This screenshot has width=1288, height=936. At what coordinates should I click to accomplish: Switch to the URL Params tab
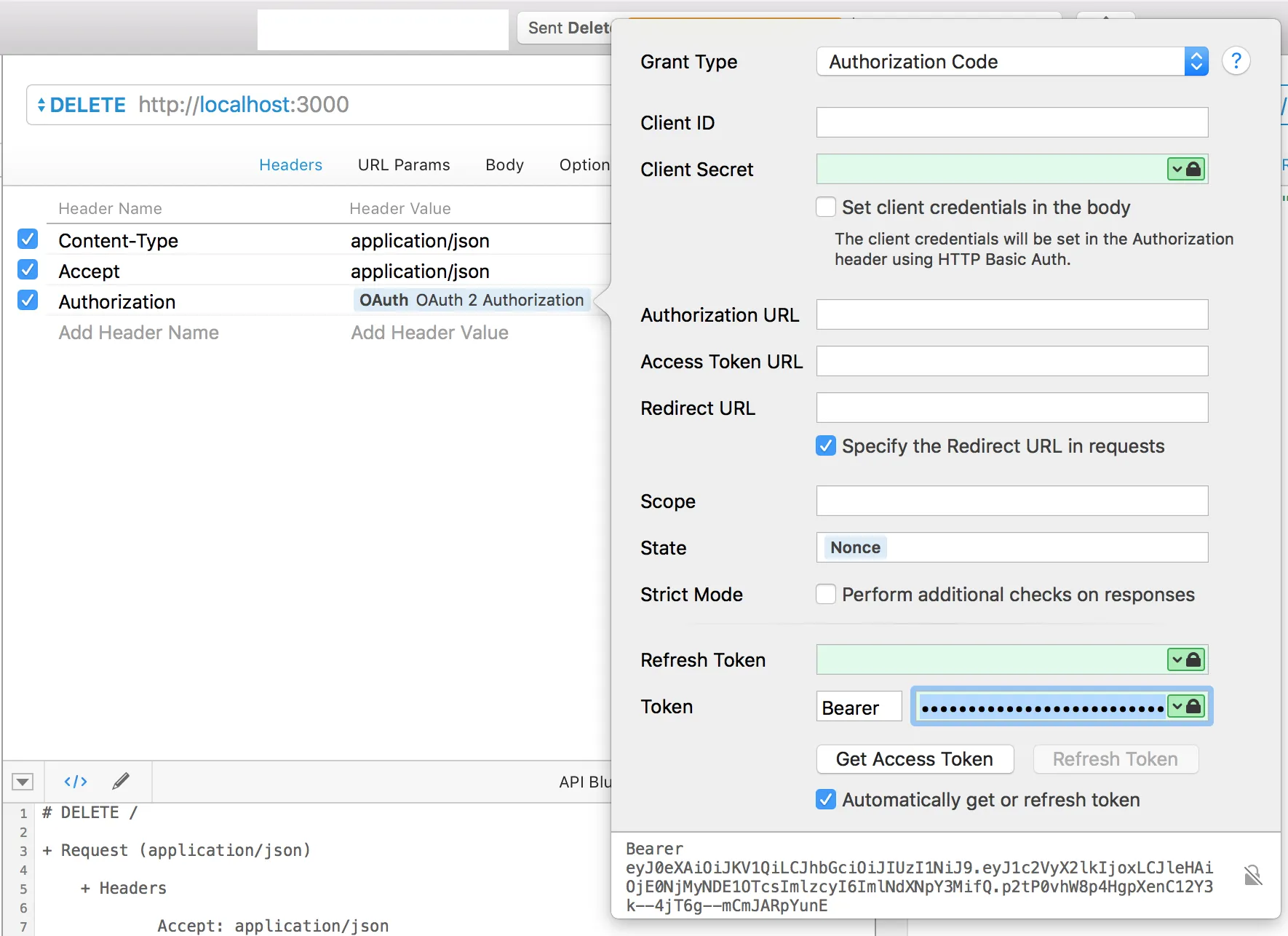[x=404, y=165]
